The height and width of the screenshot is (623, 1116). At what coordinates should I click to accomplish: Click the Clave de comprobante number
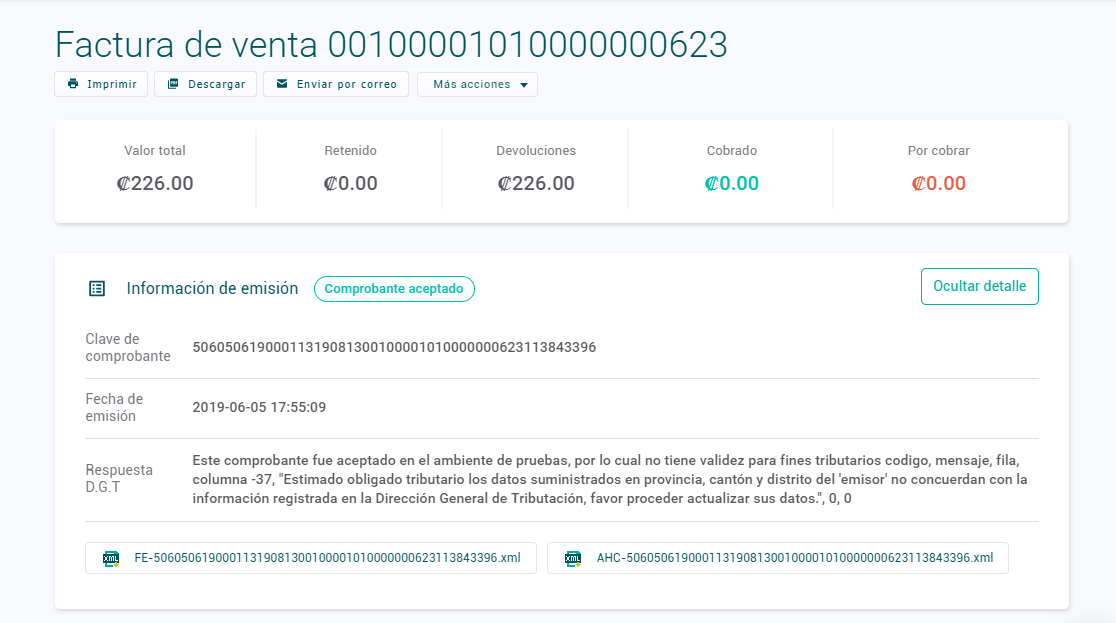coord(394,348)
